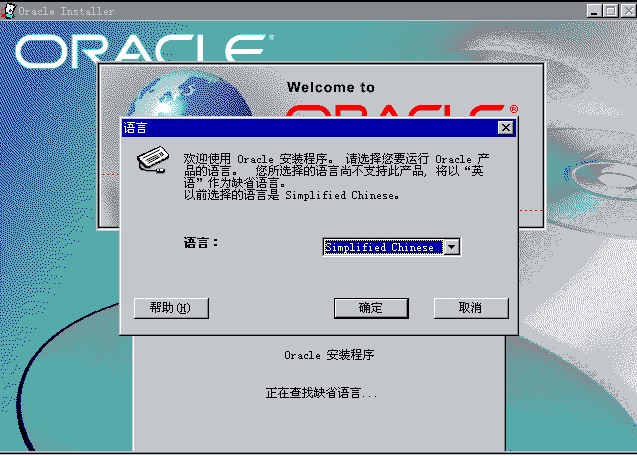Open help with the 帮助(H) button
This screenshot has width=637, height=456.
coord(171,308)
